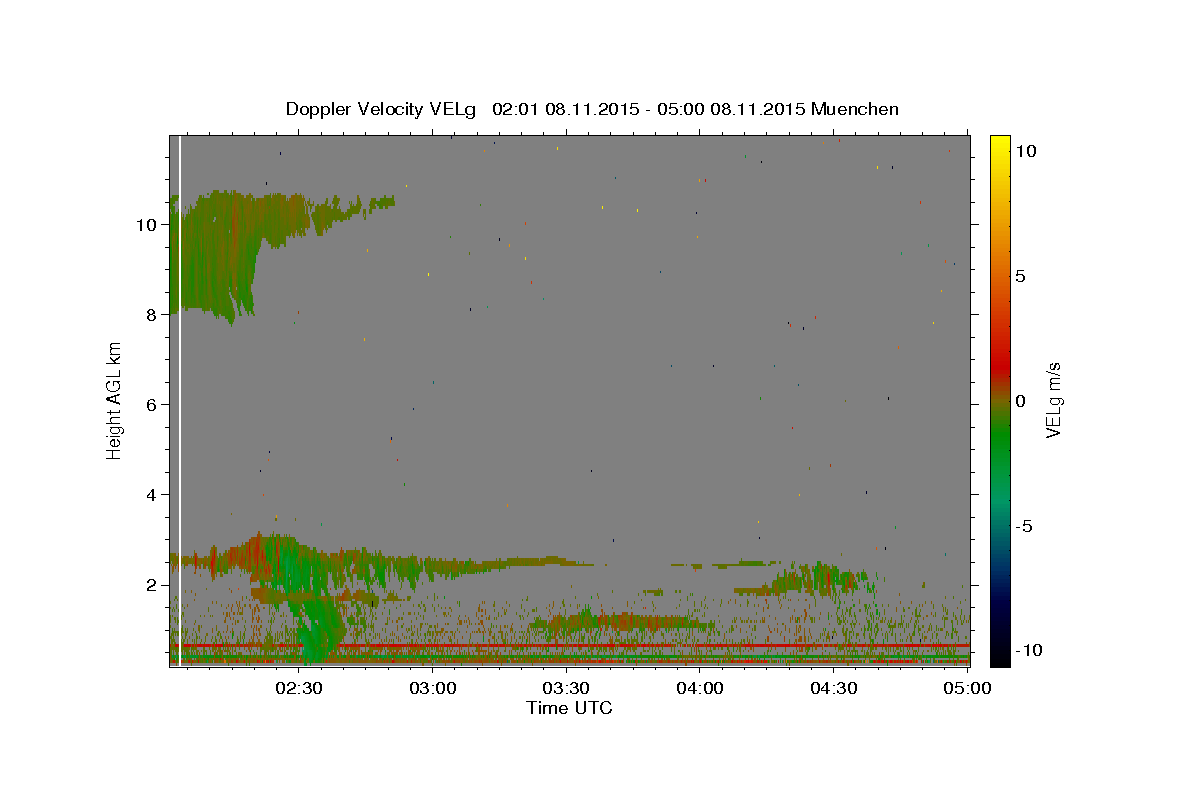This screenshot has height=800, width=1200.
Task: Click the colorbar value 0 label
Action: pos(1021,401)
